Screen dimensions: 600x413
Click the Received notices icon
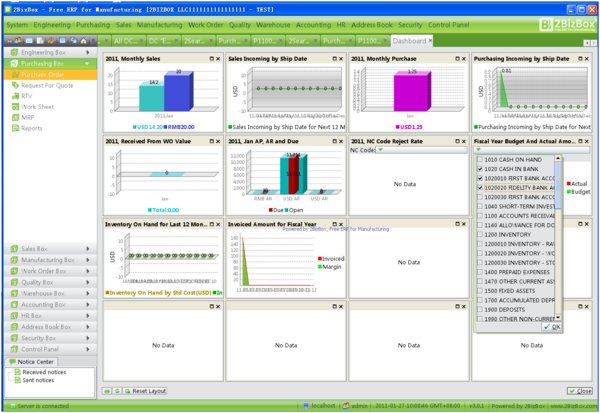tap(17, 372)
